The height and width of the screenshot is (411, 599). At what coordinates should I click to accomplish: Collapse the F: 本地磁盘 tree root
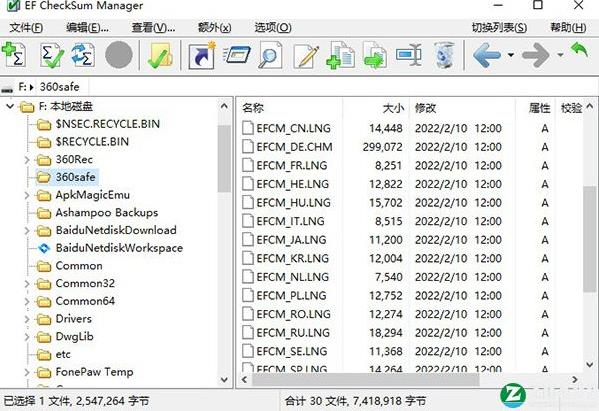coord(10,106)
